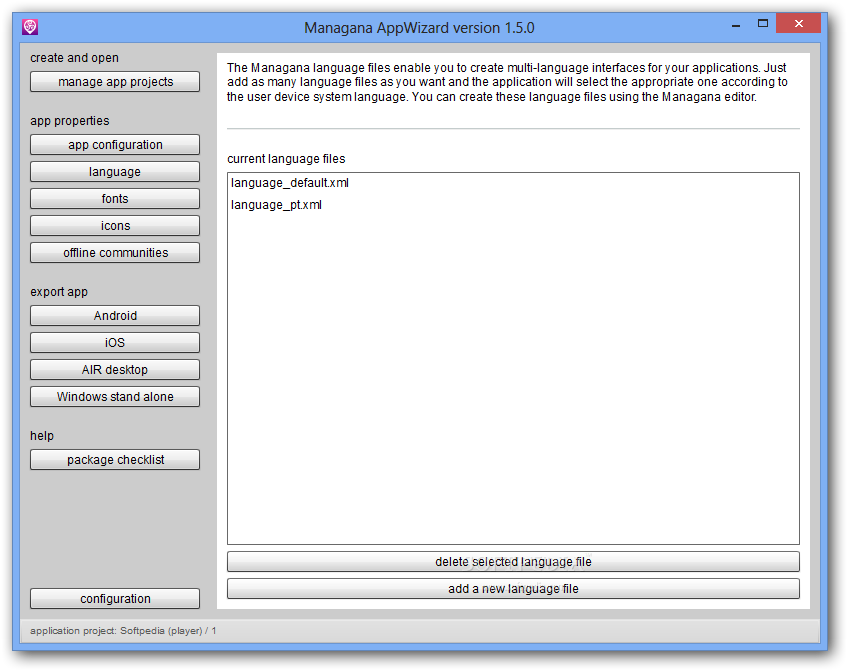Choose Windows stand alone export
848x671 pixels.
click(115, 397)
